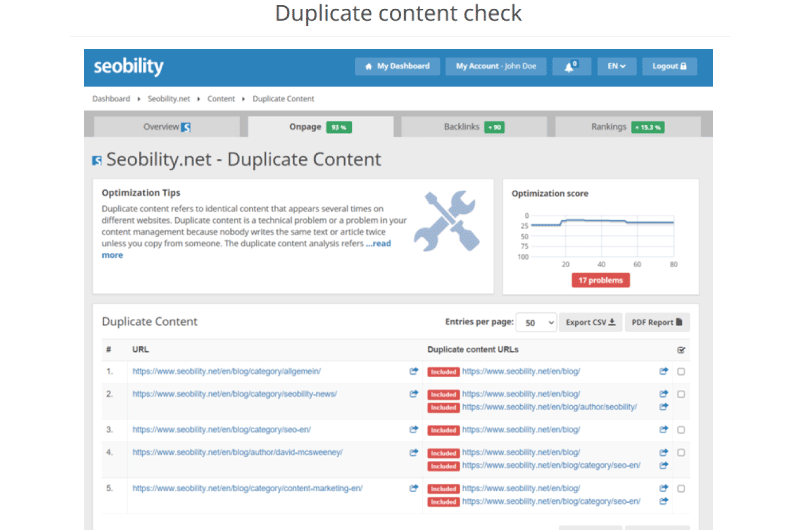
Task: Go to Seobility.net breadcrumb
Action: 169,98
